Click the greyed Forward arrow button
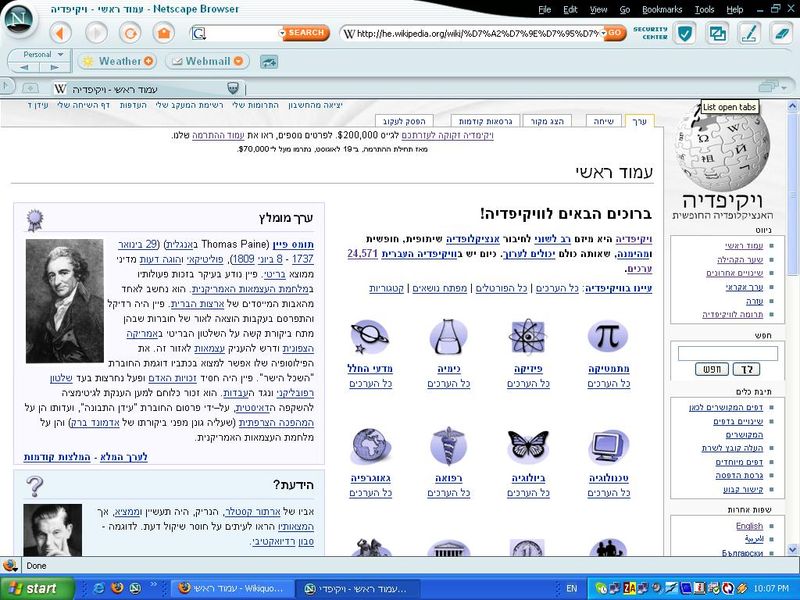The image size is (800, 600). (96, 34)
